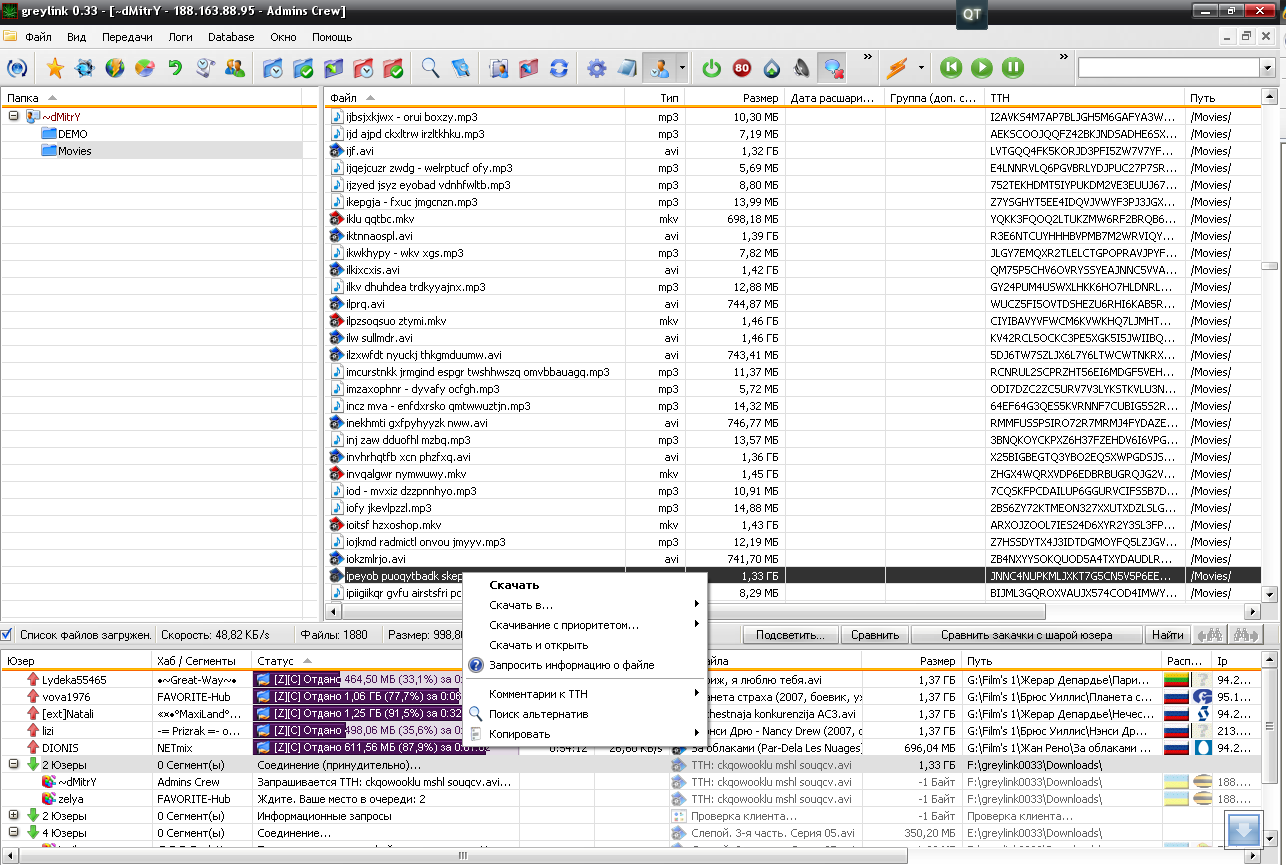Expand the '4 Юзеры' transfer group
The image size is (1286, 865).
point(14,833)
